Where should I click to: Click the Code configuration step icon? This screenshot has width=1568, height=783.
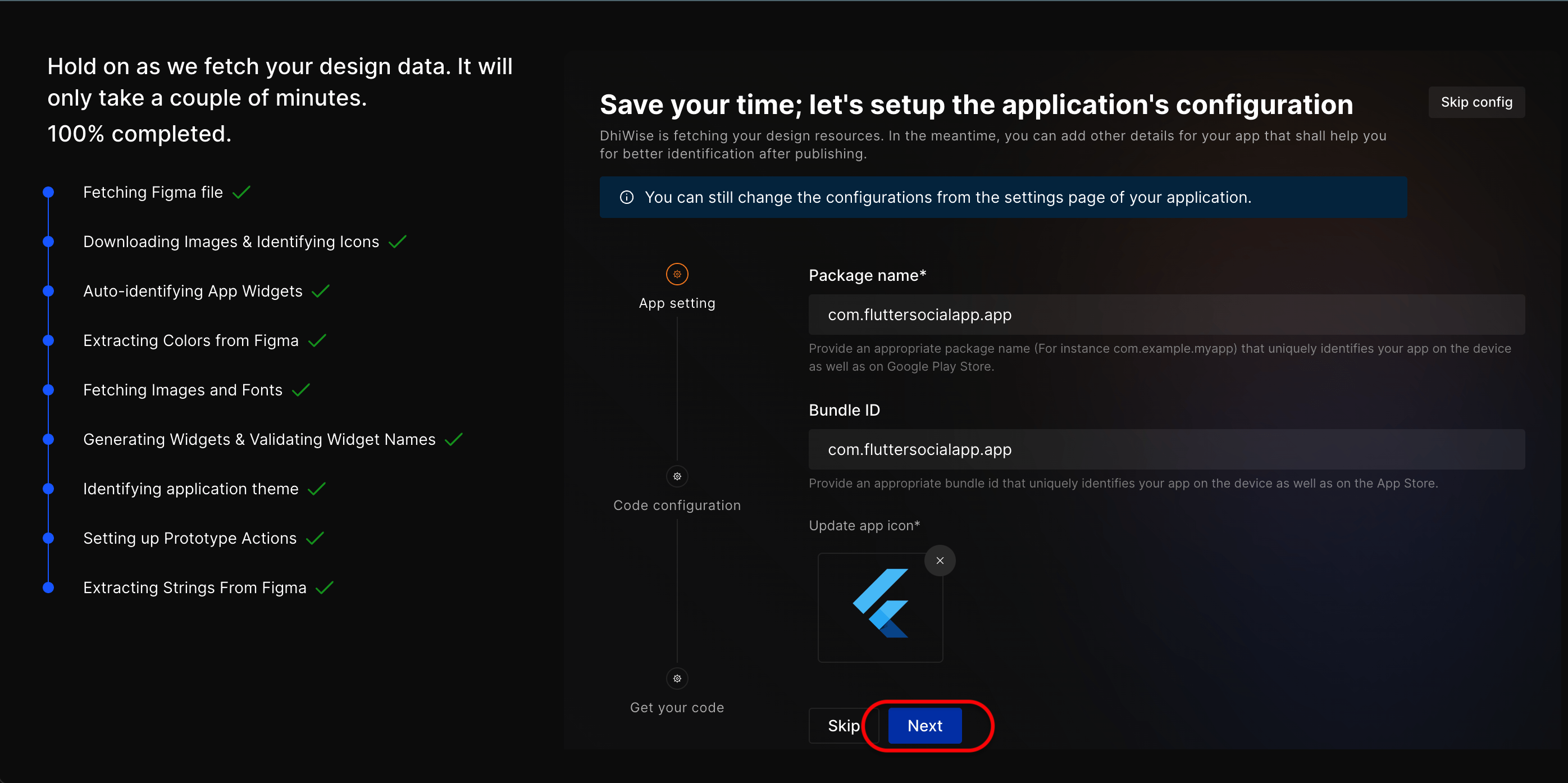(677, 476)
